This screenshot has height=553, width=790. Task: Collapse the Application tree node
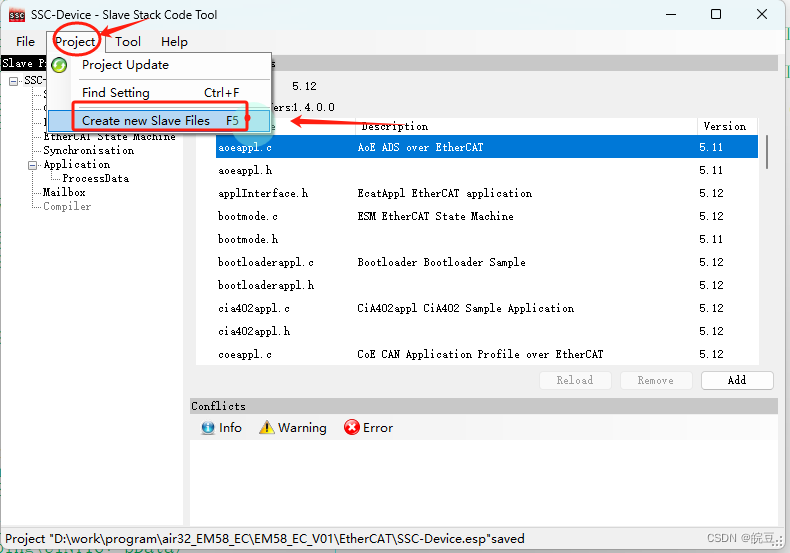click(x=33, y=165)
